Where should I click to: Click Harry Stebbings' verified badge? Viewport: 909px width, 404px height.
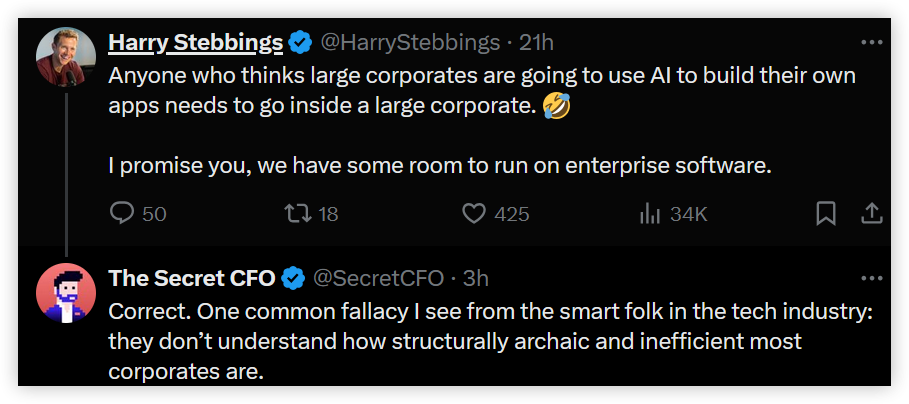[299, 42]
